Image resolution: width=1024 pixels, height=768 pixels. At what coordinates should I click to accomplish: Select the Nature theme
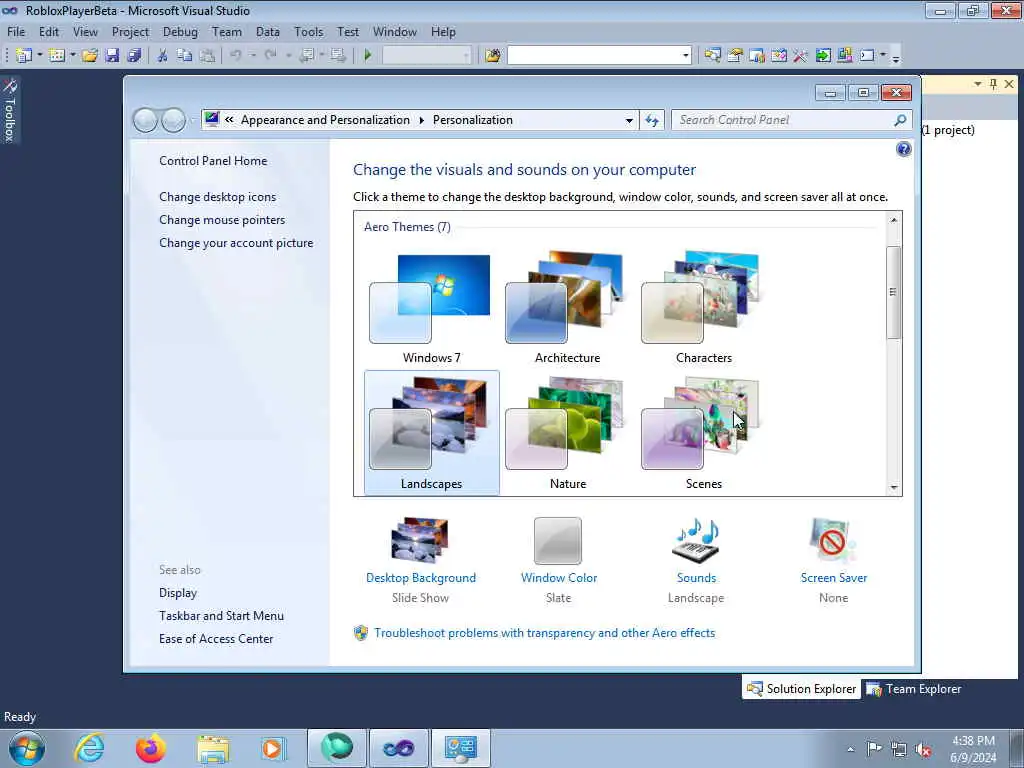pyautogui.click(x=567, y=433)
